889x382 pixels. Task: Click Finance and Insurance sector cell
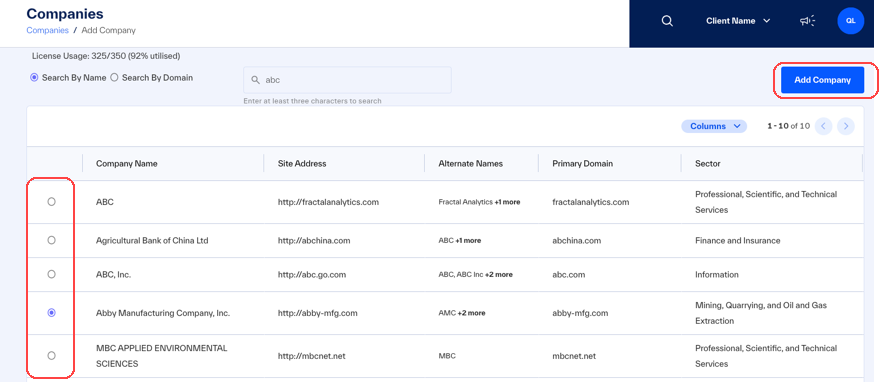(738, 240)
